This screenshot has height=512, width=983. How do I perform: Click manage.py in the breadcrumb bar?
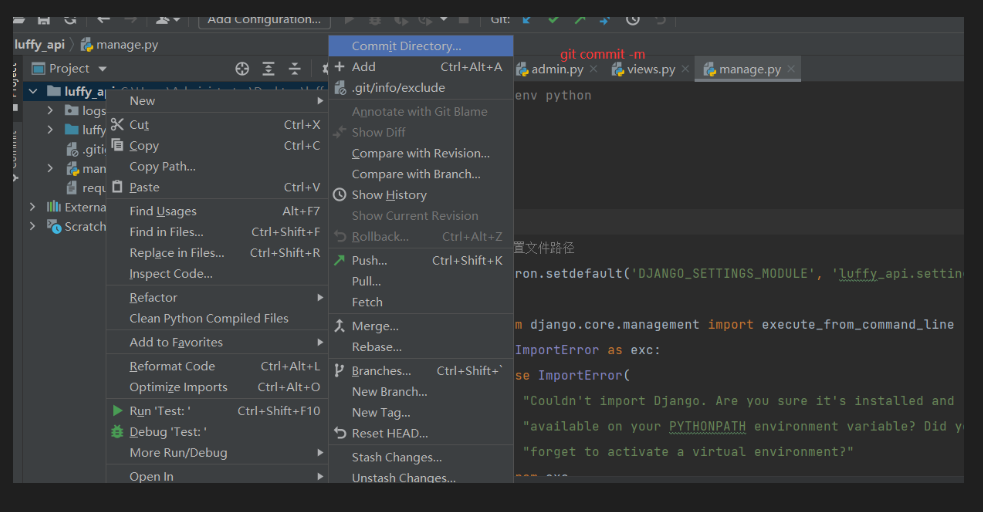[x=126, y=45]
